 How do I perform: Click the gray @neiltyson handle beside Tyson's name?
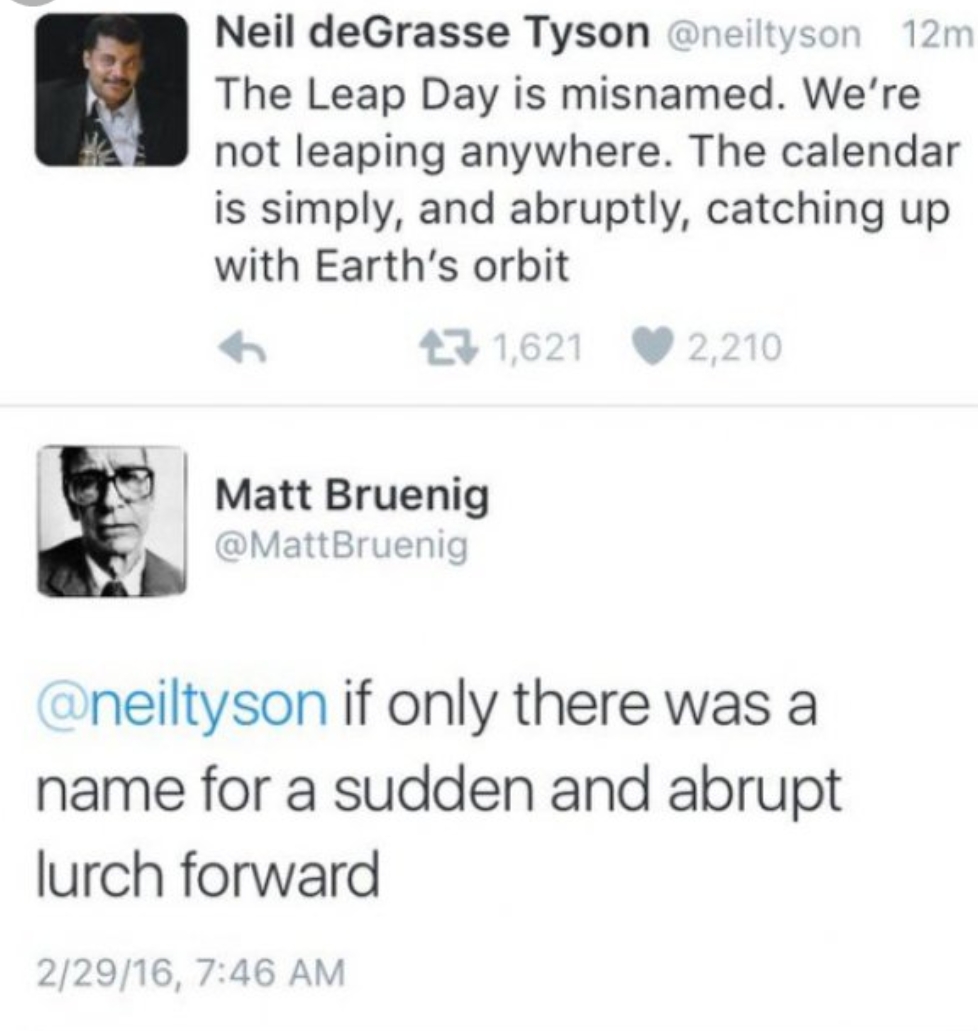click(764, 35)
